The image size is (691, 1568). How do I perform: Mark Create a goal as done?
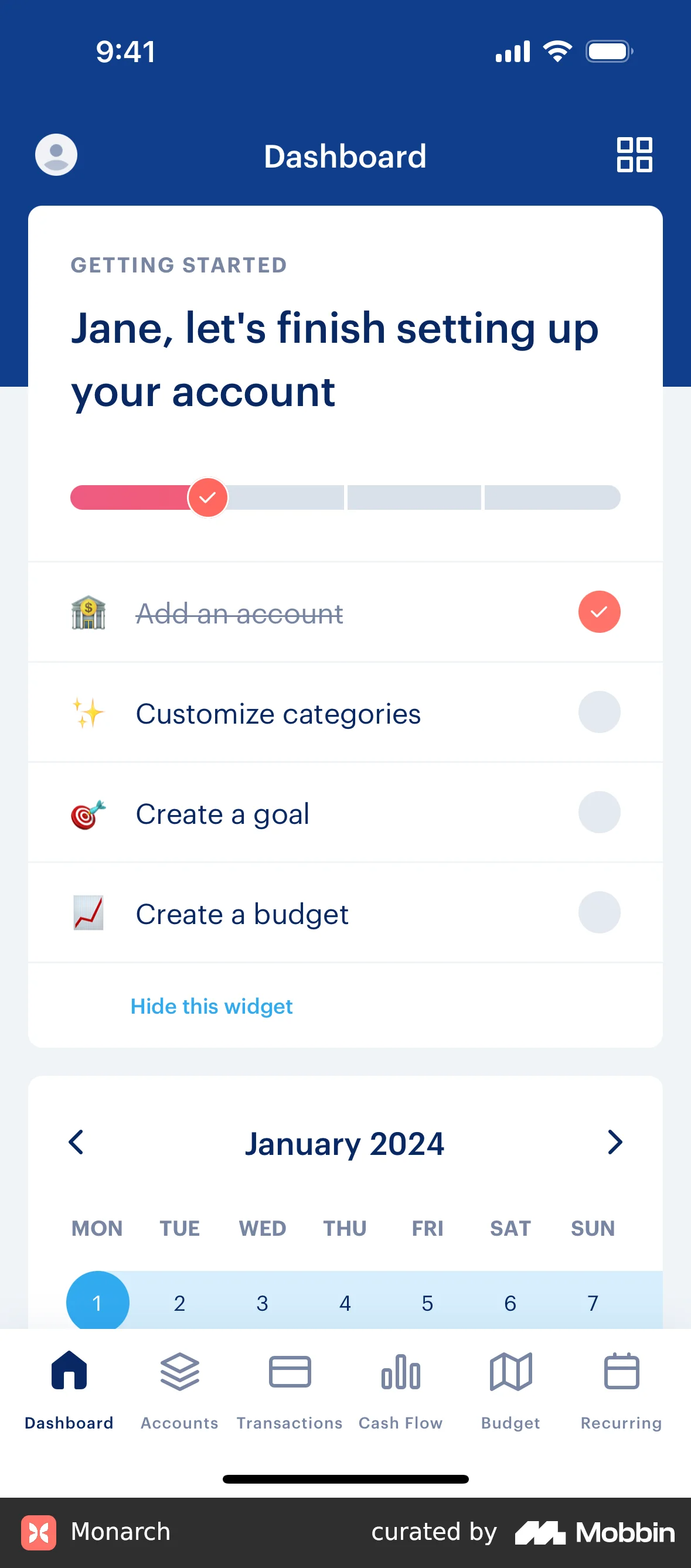point(599,813)
